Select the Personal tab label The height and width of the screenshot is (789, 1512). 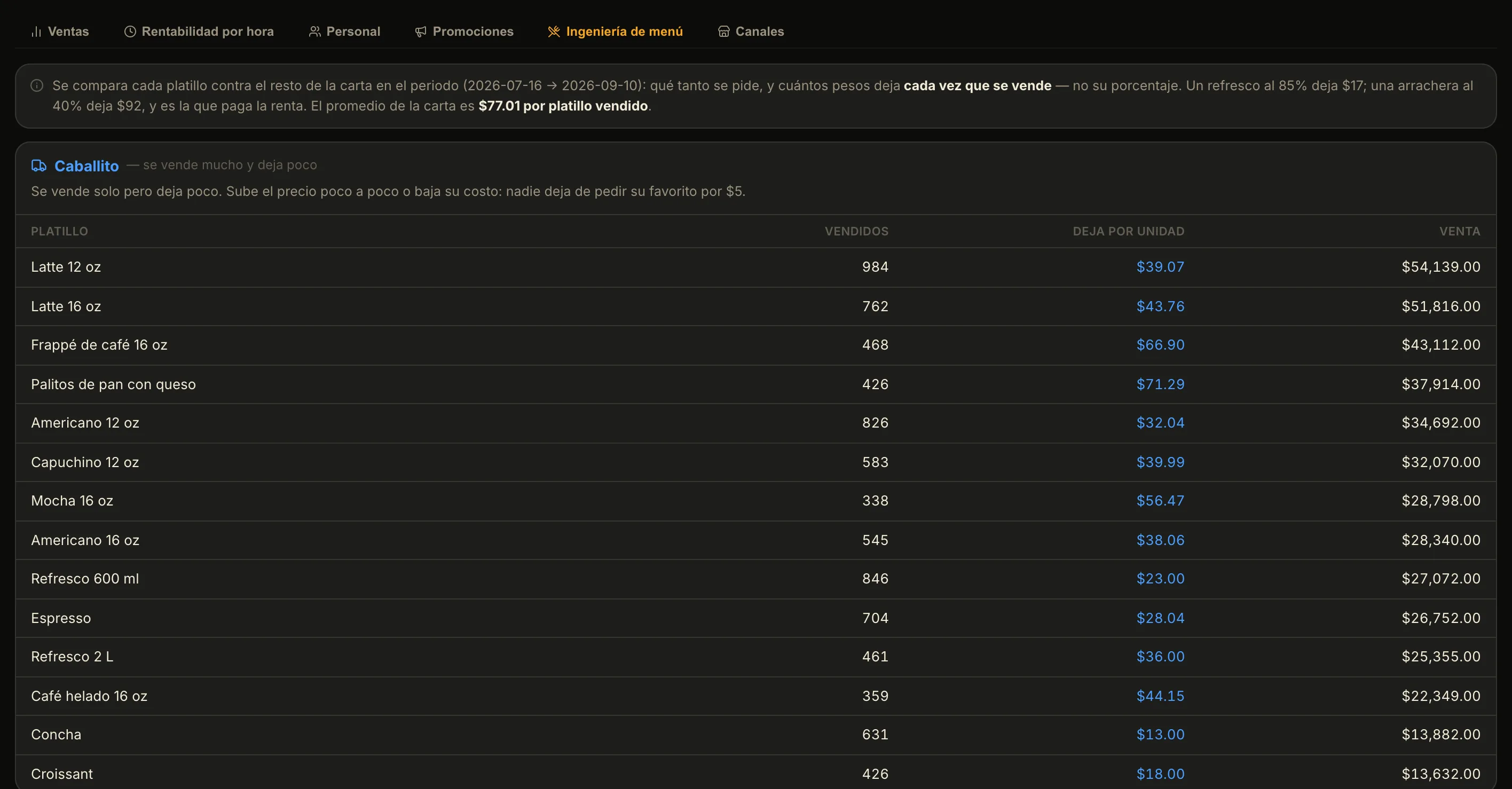pos(353,31)
